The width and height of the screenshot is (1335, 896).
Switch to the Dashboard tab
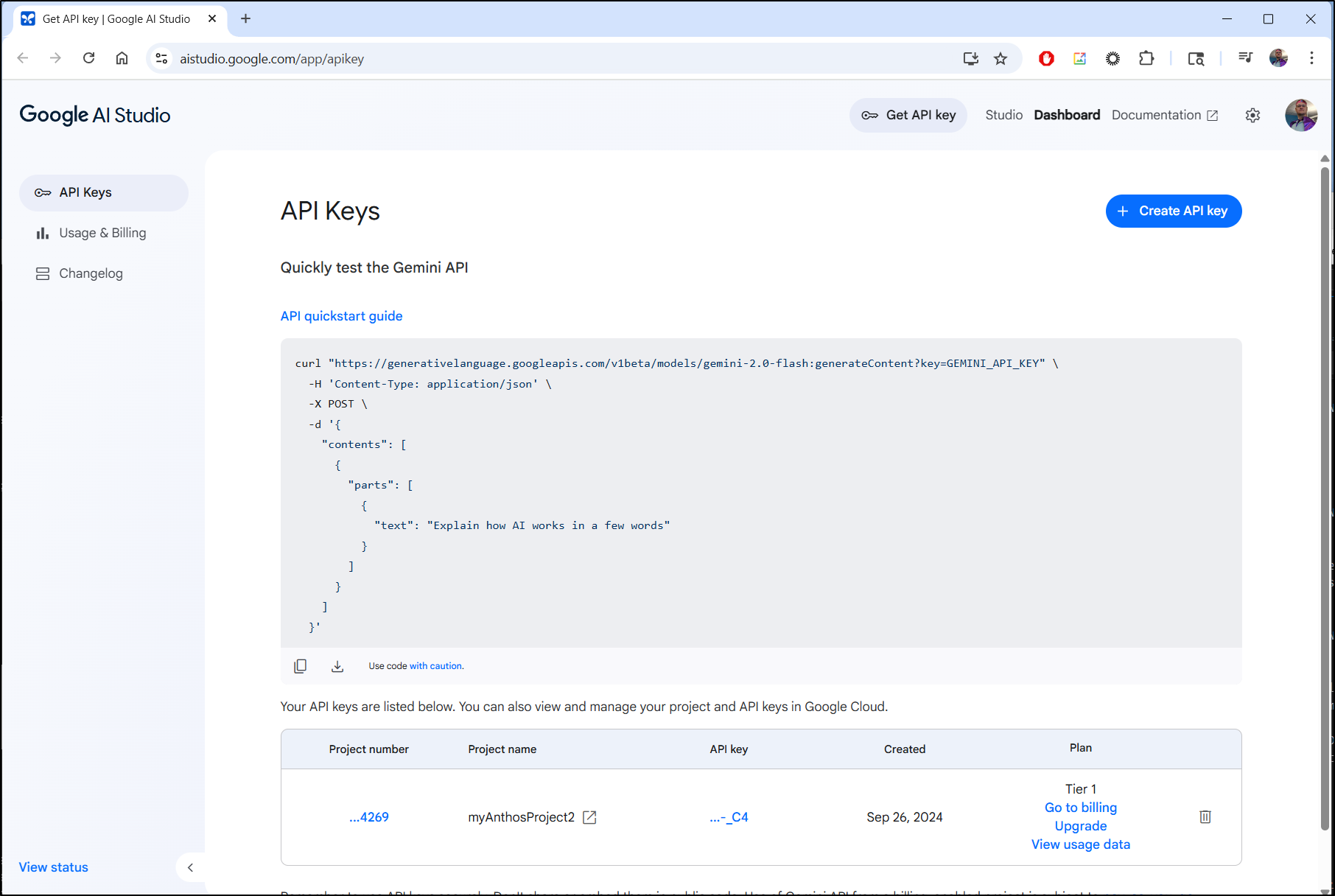[x=1067, y=115]
